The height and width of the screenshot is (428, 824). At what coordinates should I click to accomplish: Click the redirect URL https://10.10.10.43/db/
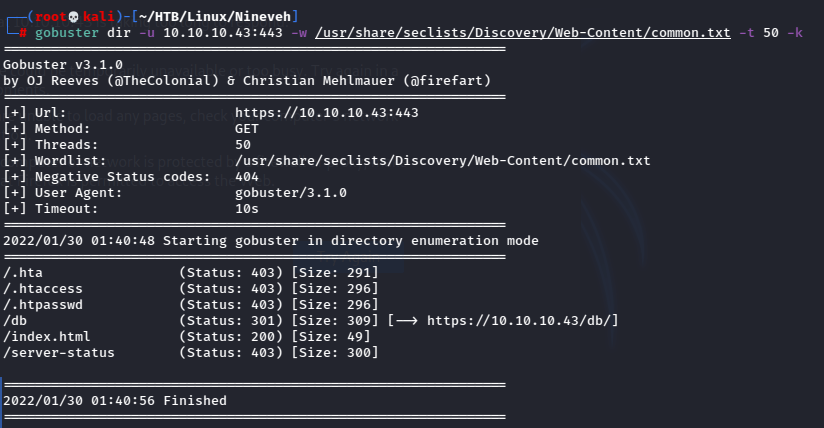coord(523,320)
